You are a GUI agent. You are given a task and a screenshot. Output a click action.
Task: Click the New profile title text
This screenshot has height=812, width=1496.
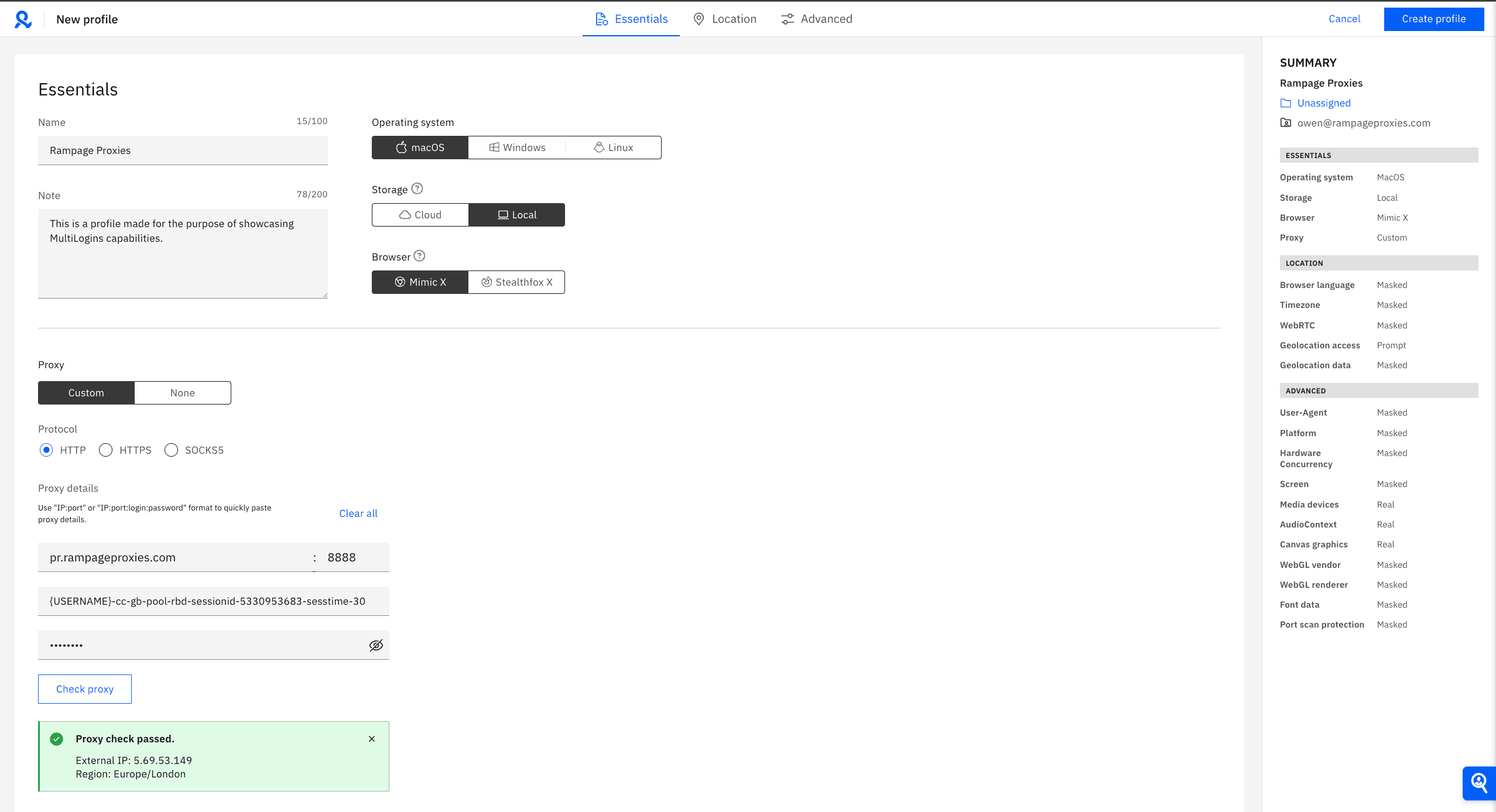[x=87, y=19]
